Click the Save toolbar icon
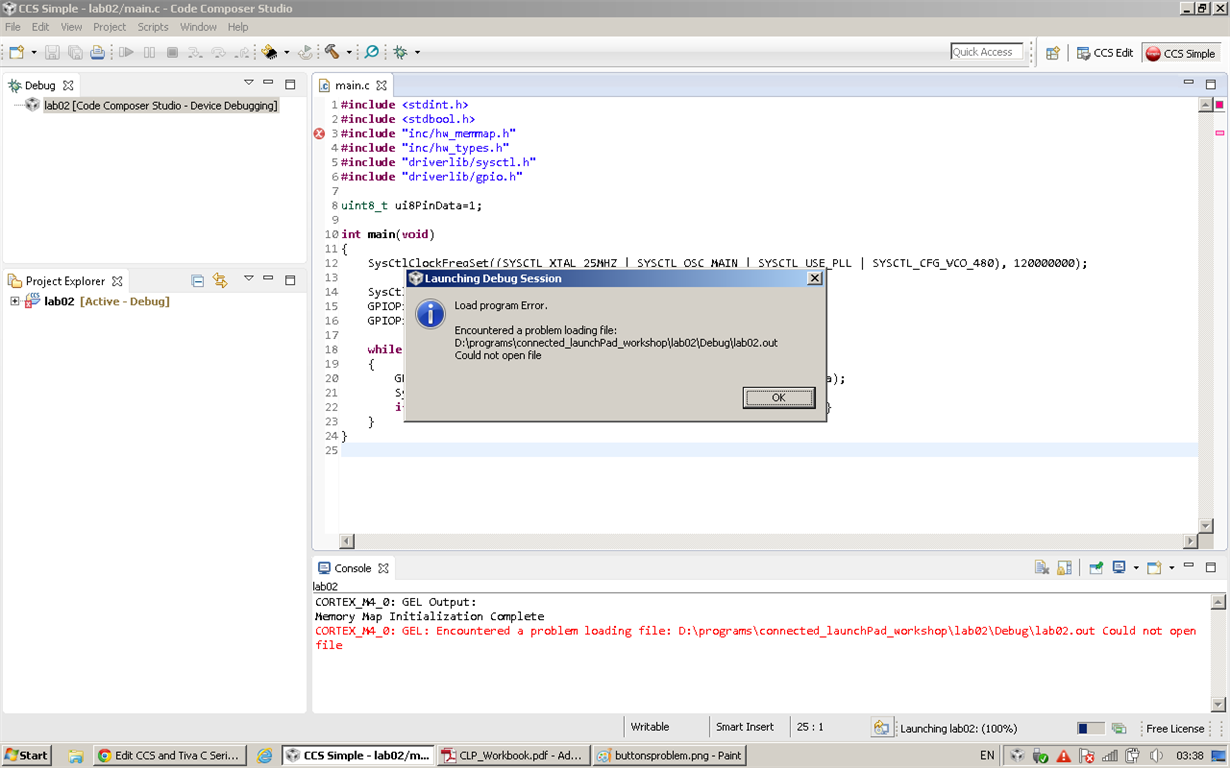The height and width of the screenshot is (768, 1230). tap(53, 52)
